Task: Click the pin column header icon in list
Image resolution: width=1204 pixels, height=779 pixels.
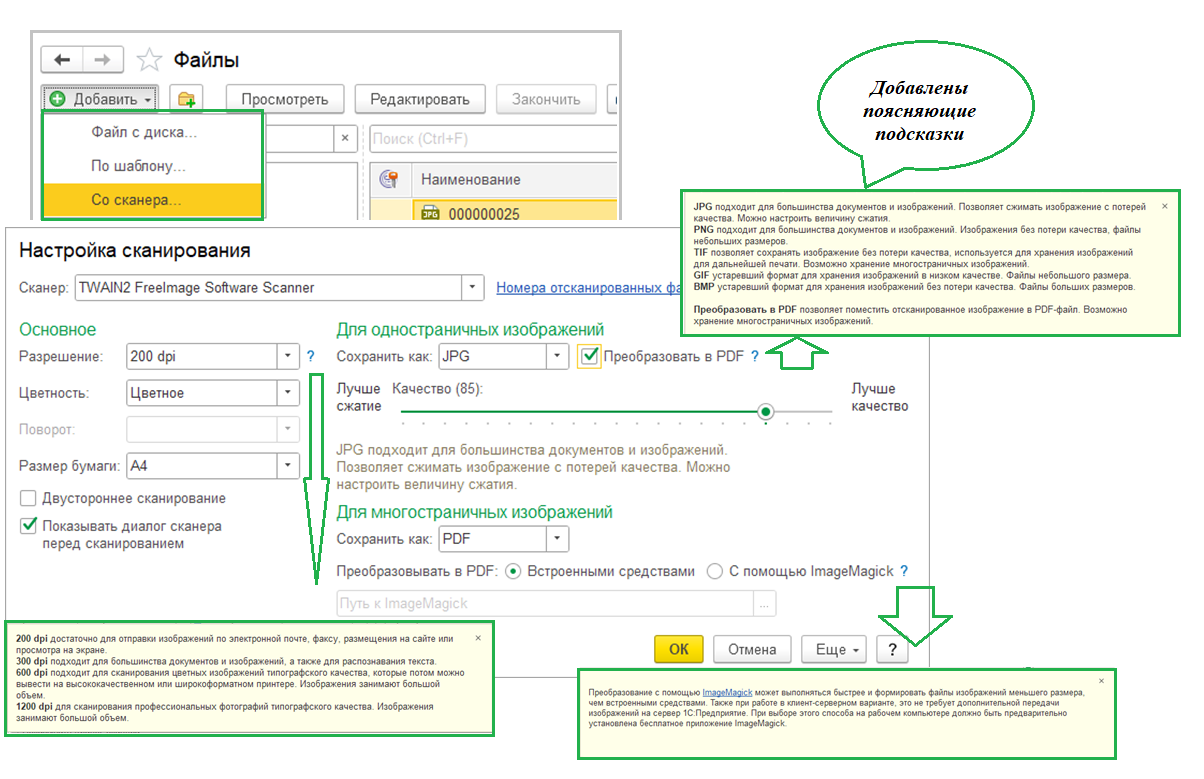Action: pos(389,179)
